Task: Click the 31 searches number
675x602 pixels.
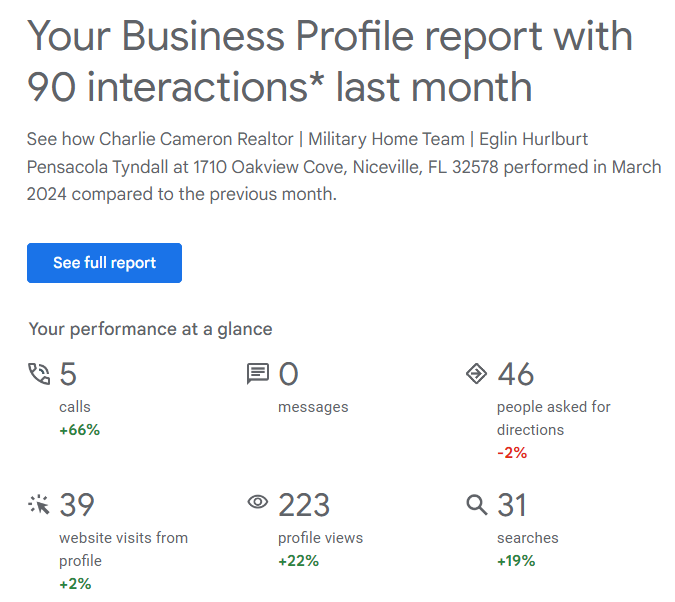Action: tap(512, 505)
